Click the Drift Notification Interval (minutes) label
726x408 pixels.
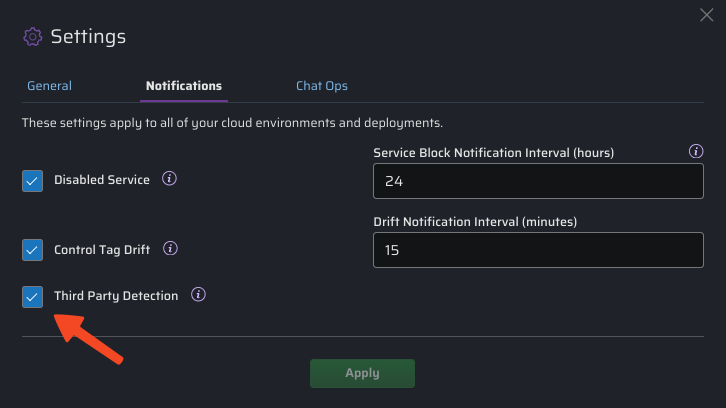coord(475,221)
